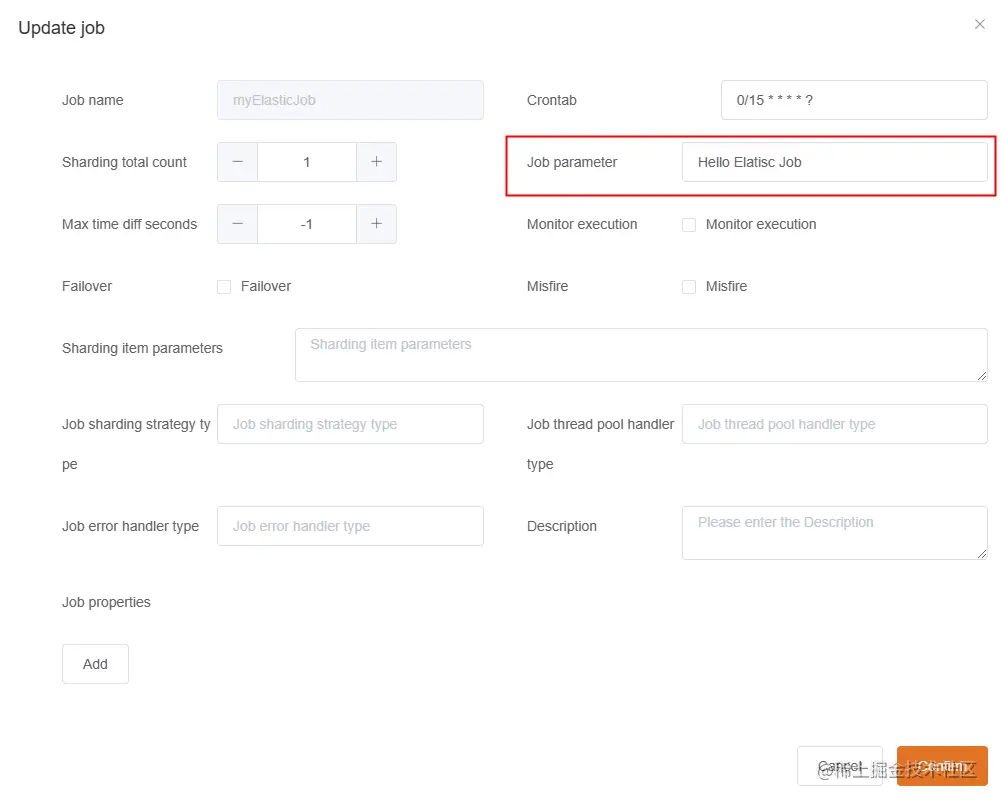Screen dimensions: 1000x803
Task: Click the Failover checkbox label text
Action: (x=266, y=286)
